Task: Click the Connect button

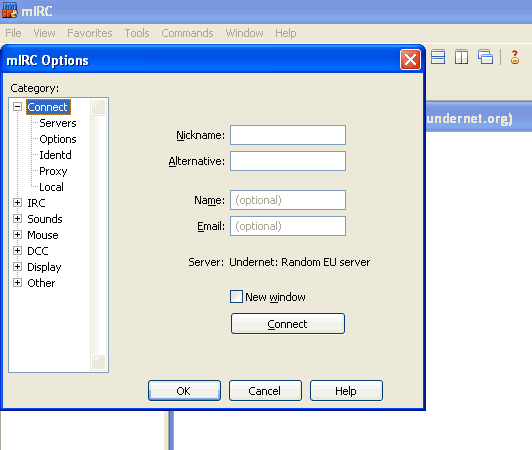Action: (288, 324)
